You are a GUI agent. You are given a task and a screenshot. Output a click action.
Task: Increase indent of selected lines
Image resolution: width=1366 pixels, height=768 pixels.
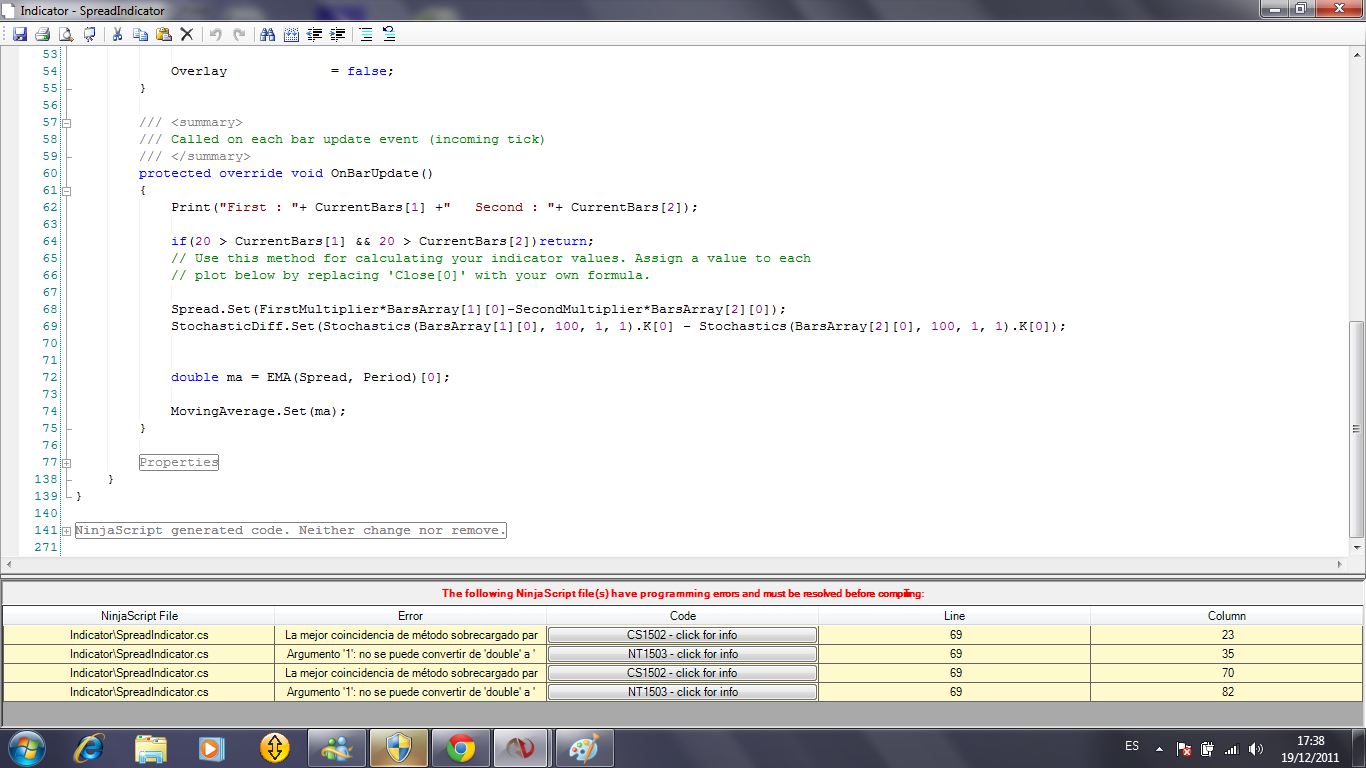pos(338,34)
